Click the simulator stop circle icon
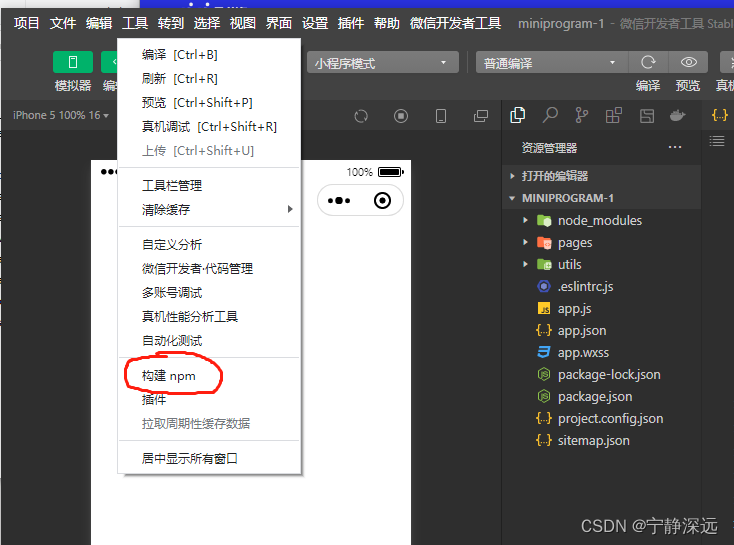This screenshot has width=734, height=545. click(x=401, y=116)
